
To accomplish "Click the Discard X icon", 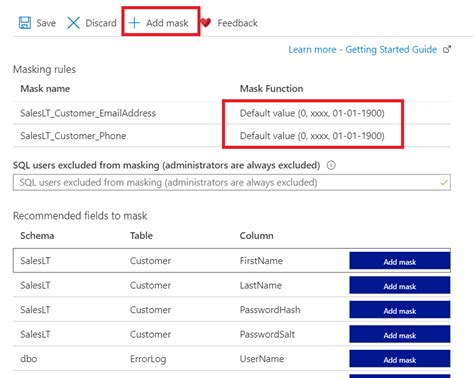I will click(73, 23).
